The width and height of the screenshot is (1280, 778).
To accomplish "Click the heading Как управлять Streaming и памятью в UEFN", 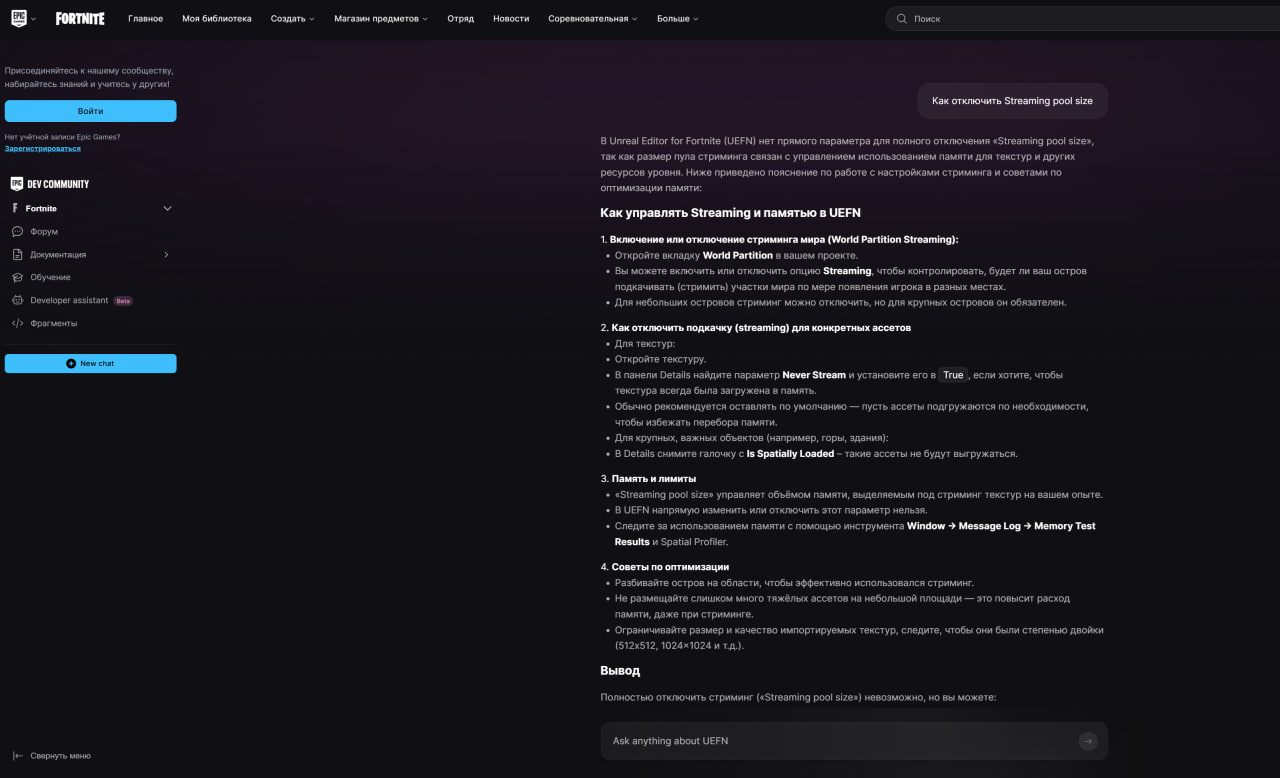I will click(x=730, y=213).
